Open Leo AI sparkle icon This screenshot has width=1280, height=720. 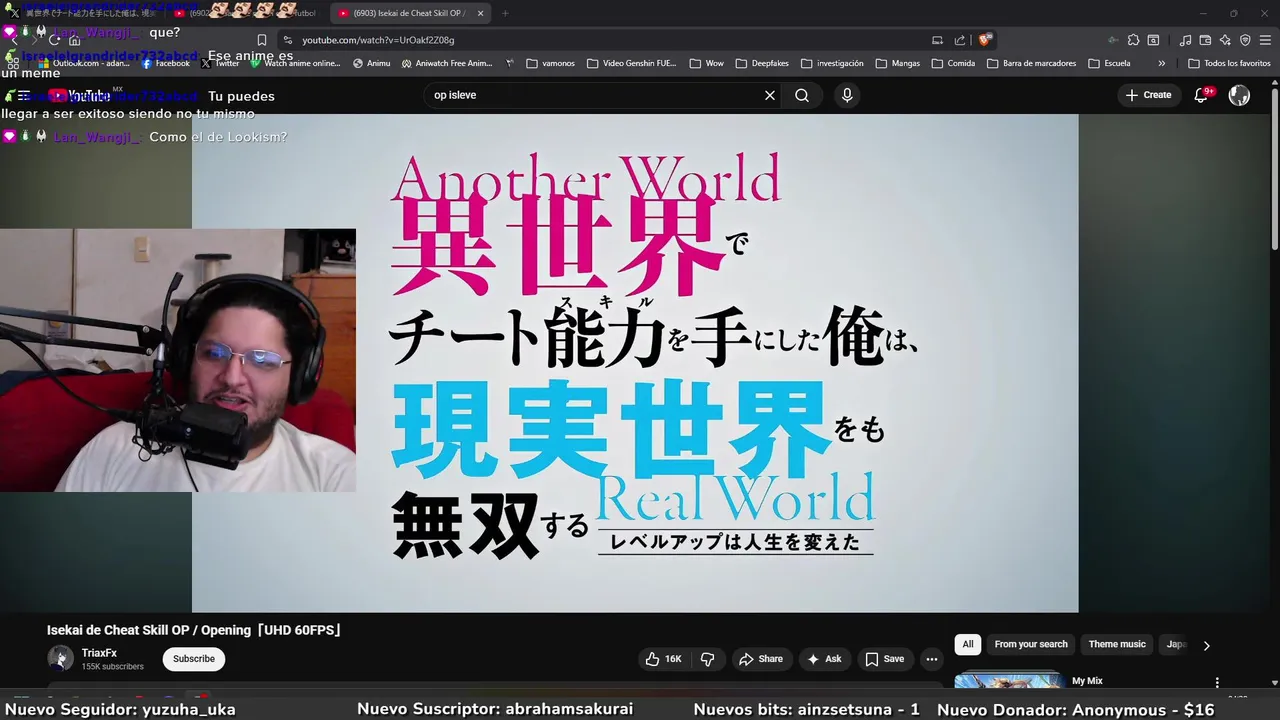(x=1225, y=40)
